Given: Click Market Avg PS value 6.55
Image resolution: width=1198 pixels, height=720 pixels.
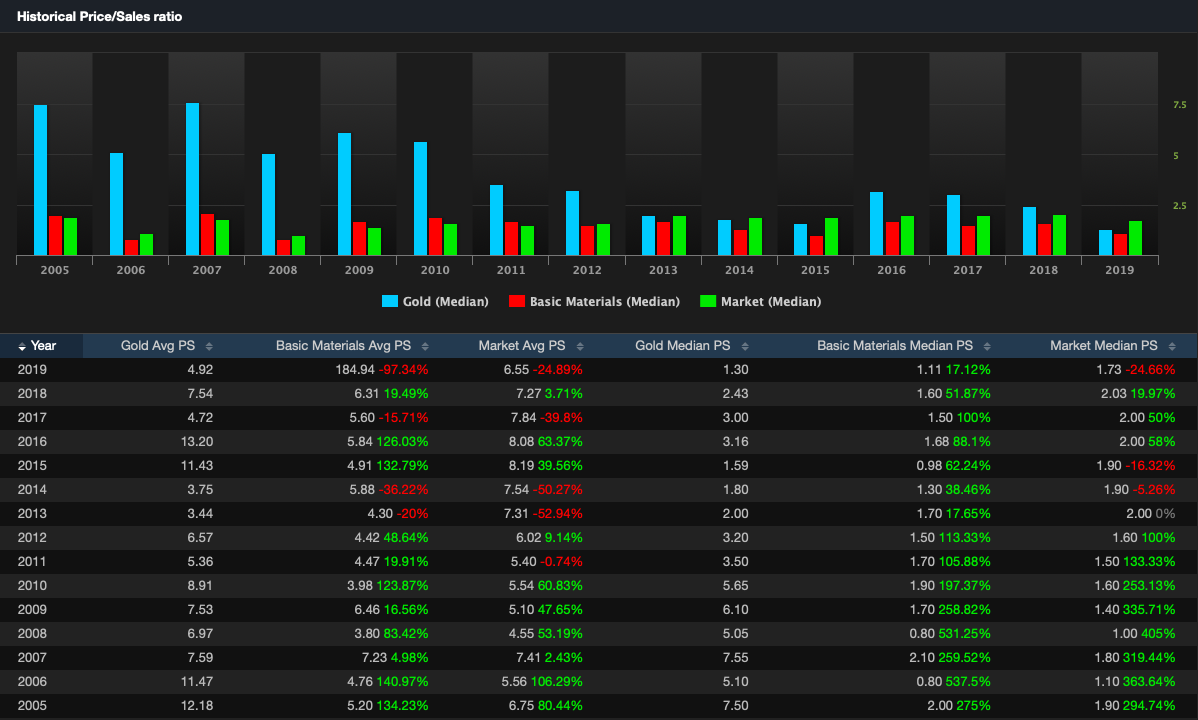Looking at the screenshot, I should (x=516, y=370).
